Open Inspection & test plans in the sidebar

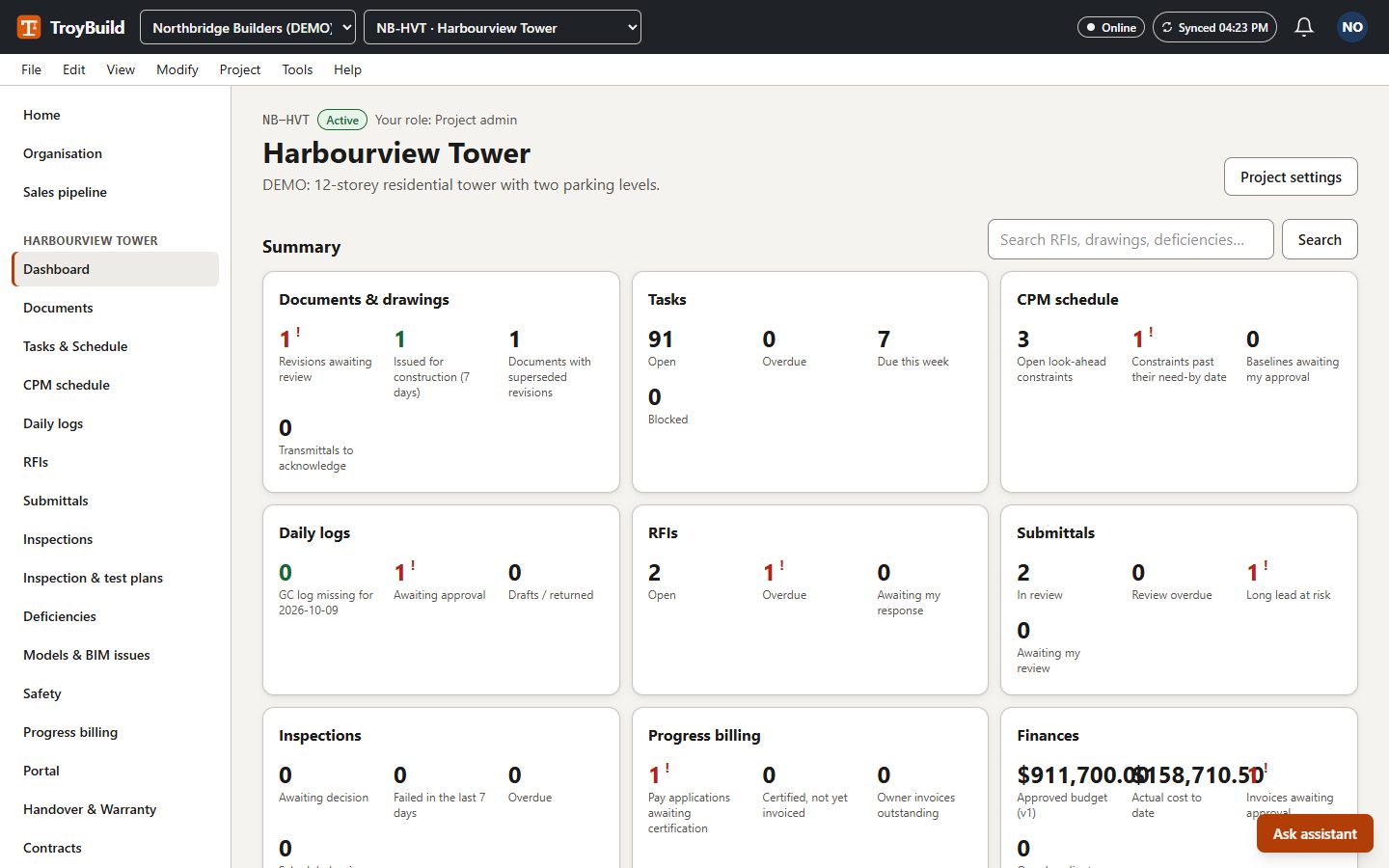pyautogui.click(x=116, y=578)
